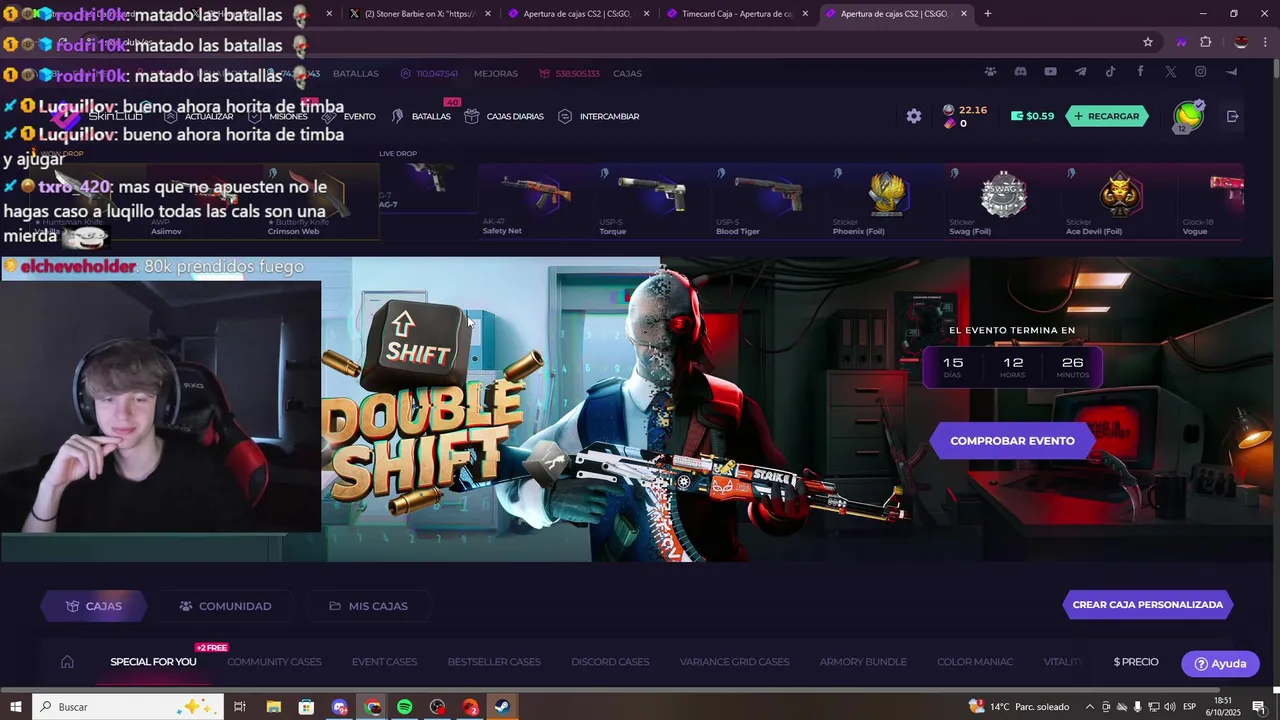Open the Ace Devil (Foil) sticker drop
Viewport: 1280px width, 720px height.
(1120, 202)
